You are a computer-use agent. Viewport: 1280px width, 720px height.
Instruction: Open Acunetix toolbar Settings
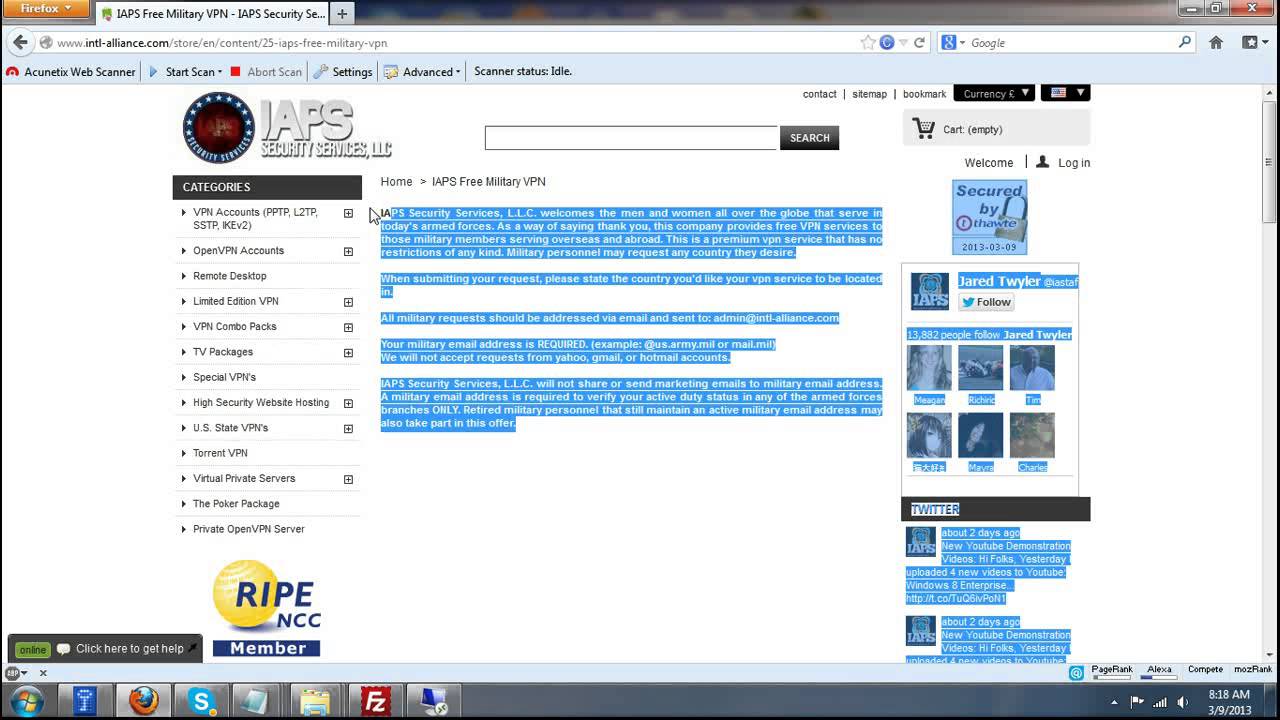coord(343,72)
